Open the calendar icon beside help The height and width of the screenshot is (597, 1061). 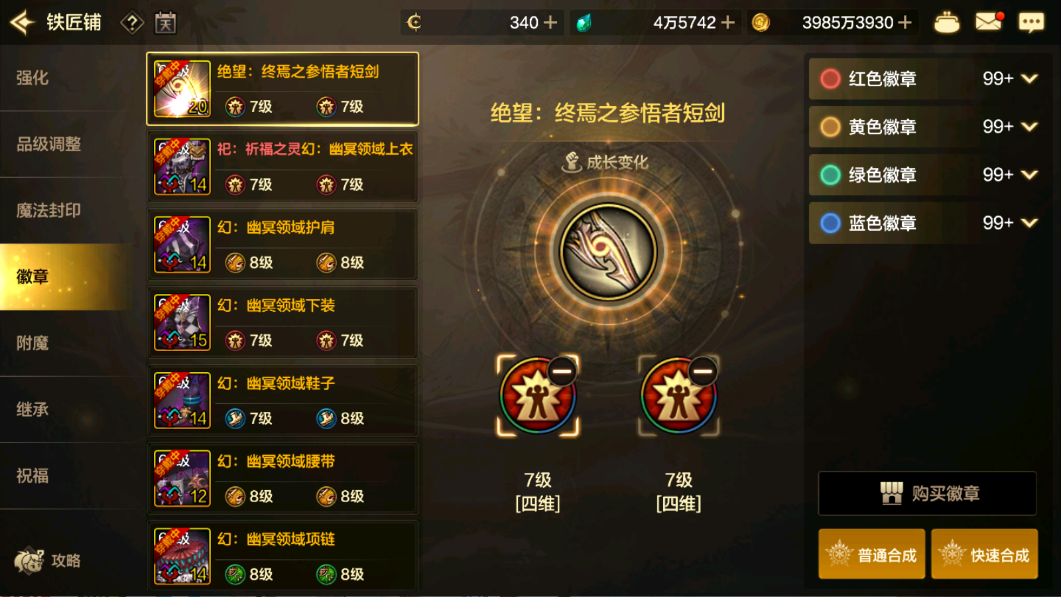pyautogui.click(x=165, y=23)
